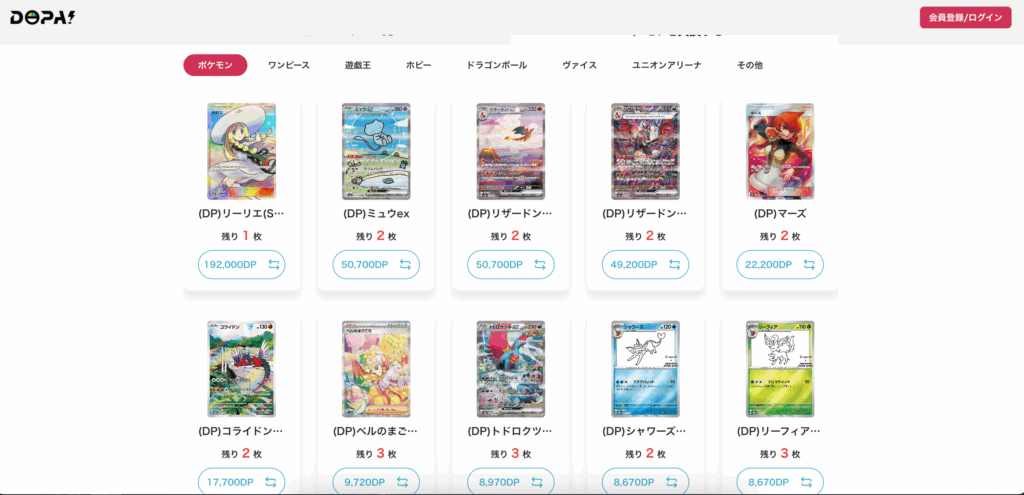The width and height of the screenshot is (1024, 495).
Task: Click the exchange arrows icon beside 9,720DP
Action: [402, 482]
